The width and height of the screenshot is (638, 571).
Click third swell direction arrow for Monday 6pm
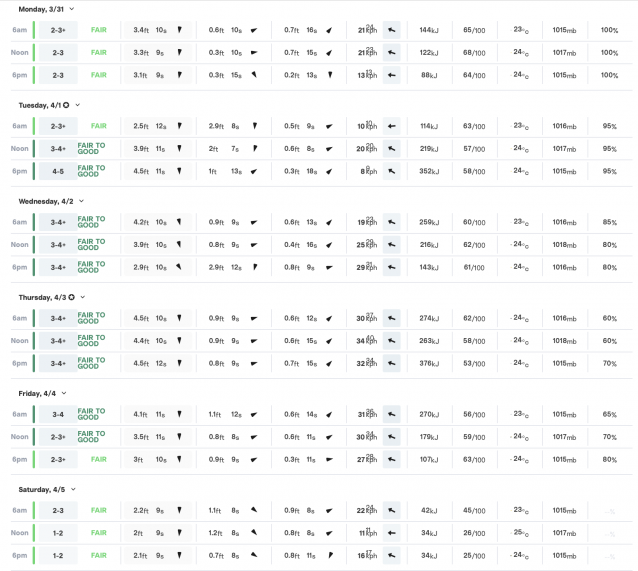[x=328, y=75]
